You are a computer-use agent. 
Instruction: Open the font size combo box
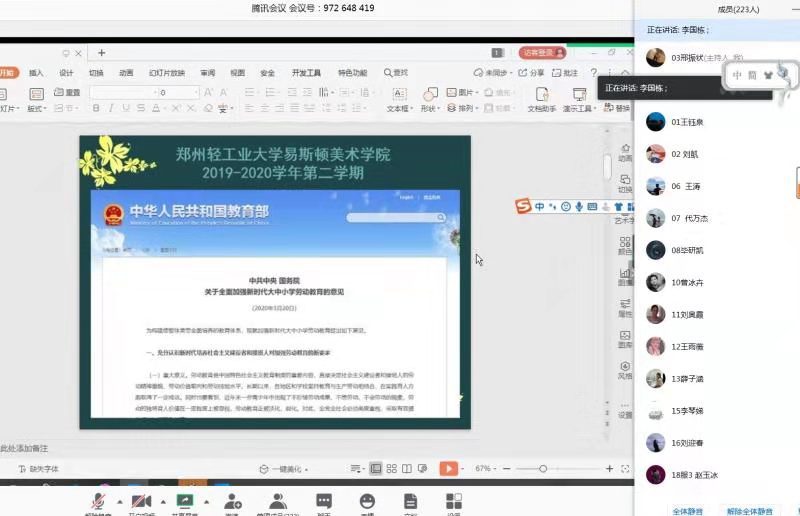point(175,92)
